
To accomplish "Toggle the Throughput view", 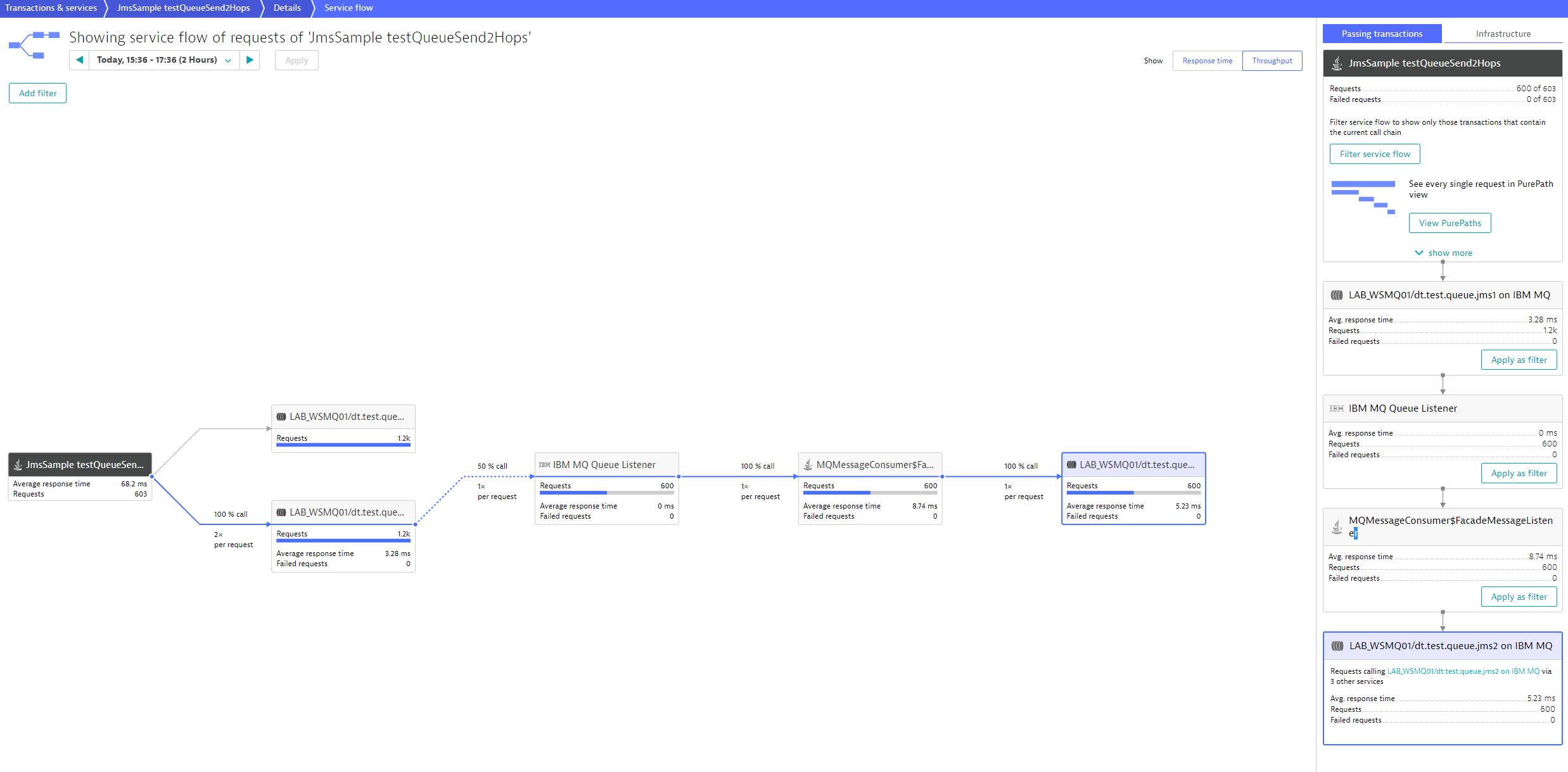I will [x=1270, y=60].
